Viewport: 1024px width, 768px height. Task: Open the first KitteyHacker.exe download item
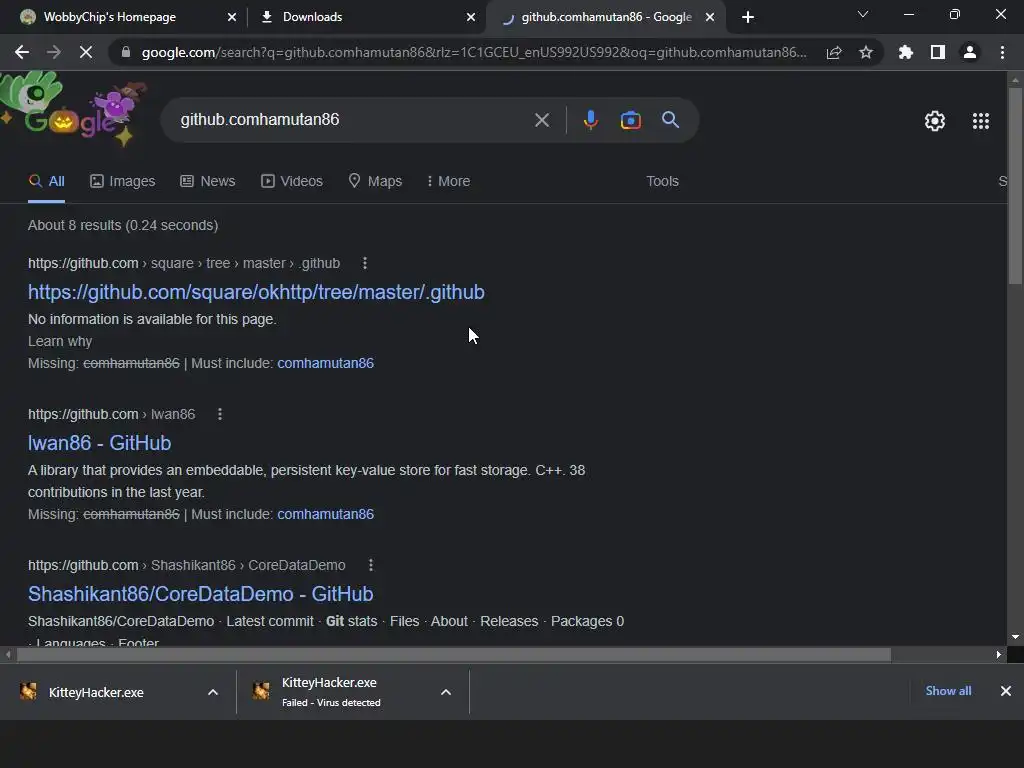coord(97,692)
